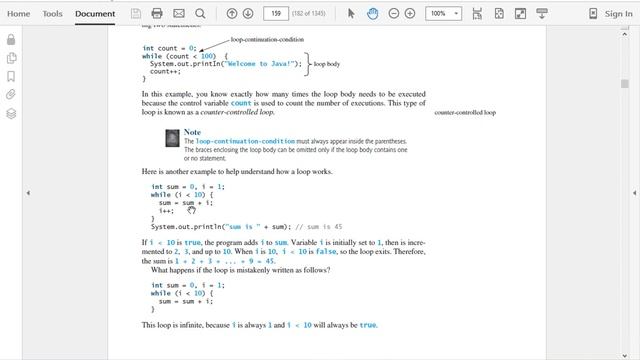Click the 'while (count < 100)' code line
640x360 pixels.
(185, 56)
